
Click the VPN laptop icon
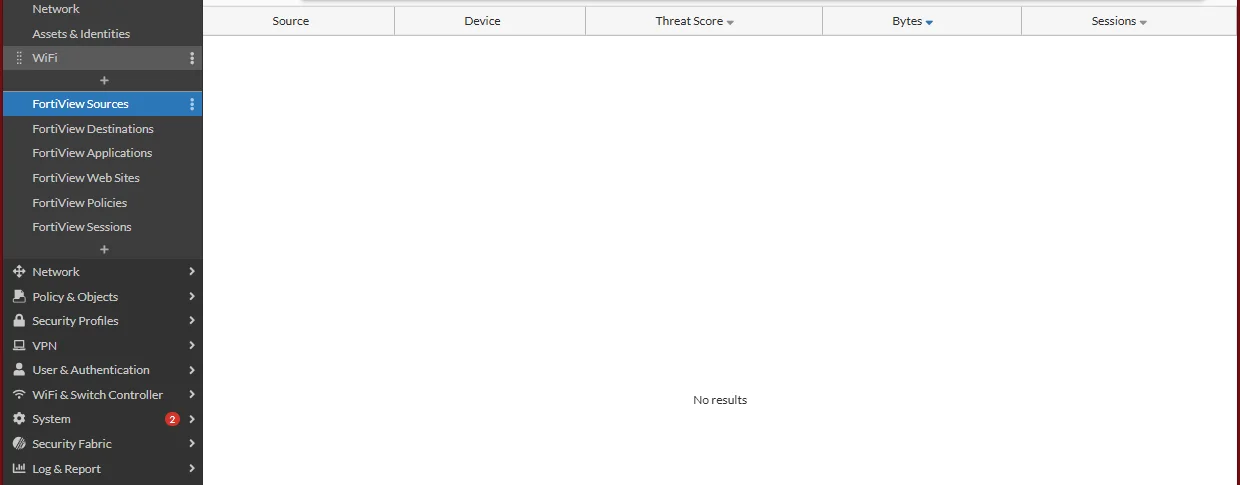[18, 346]
